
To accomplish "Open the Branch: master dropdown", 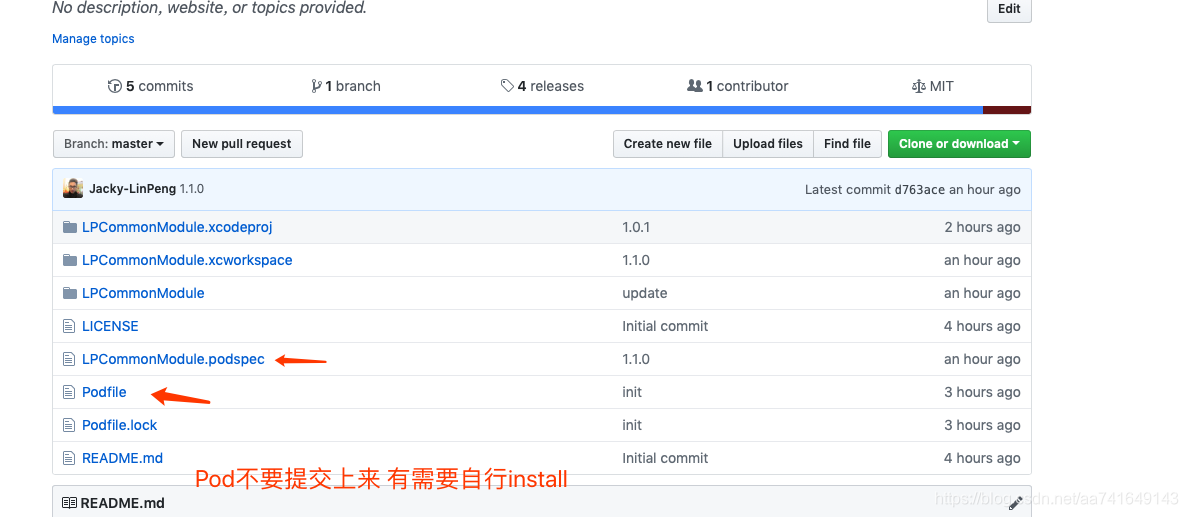I will (x=114, y=144).
